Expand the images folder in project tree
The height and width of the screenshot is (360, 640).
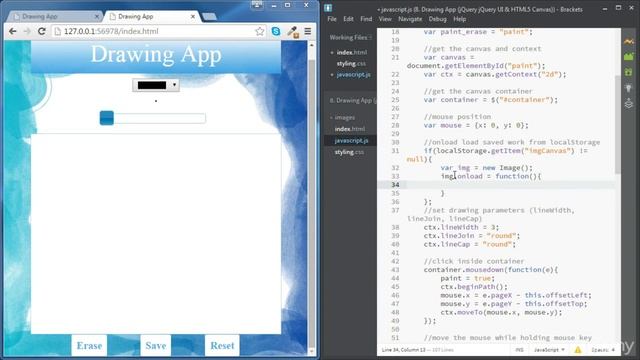pyautogui.click(x=343, y=118)
